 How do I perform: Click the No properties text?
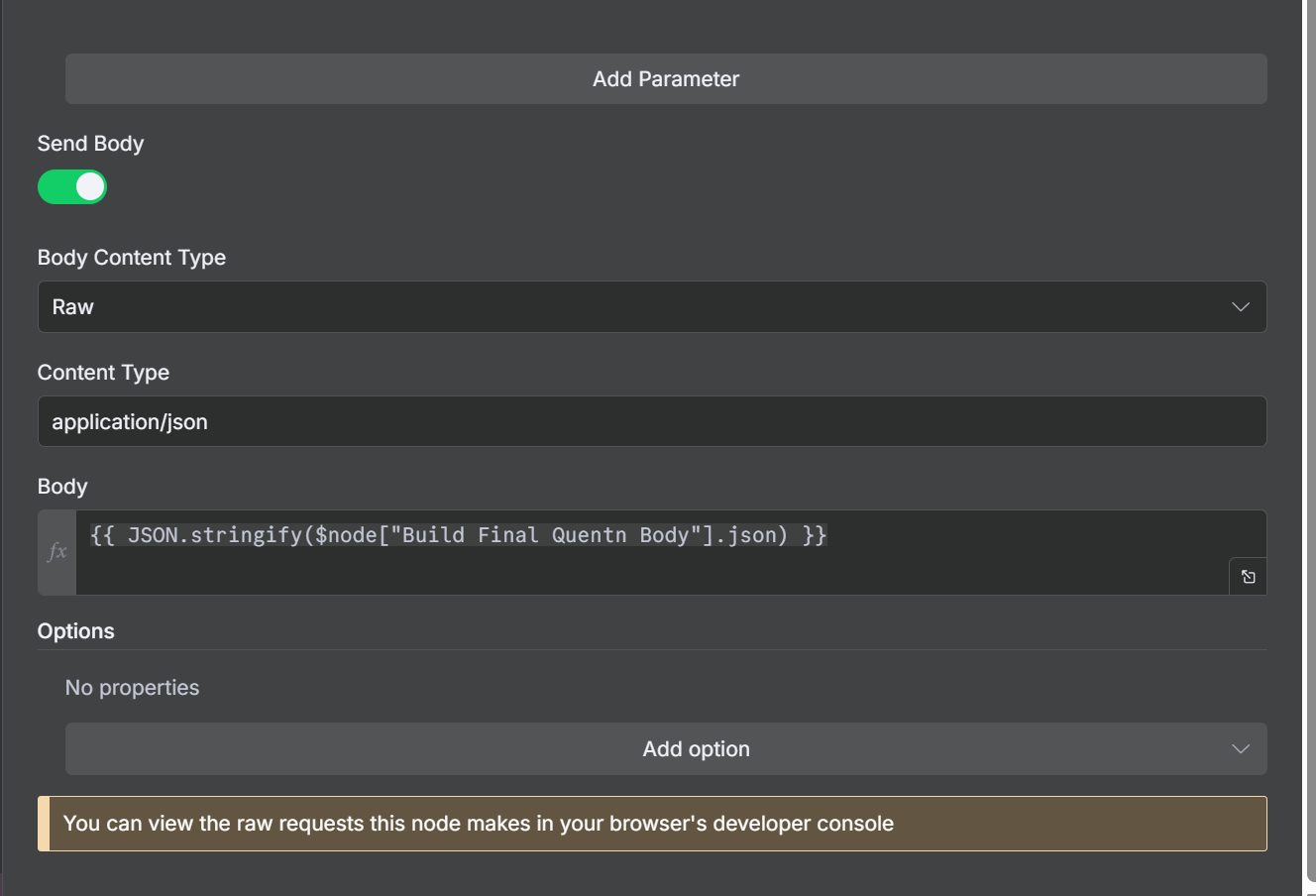click(132, 688)
